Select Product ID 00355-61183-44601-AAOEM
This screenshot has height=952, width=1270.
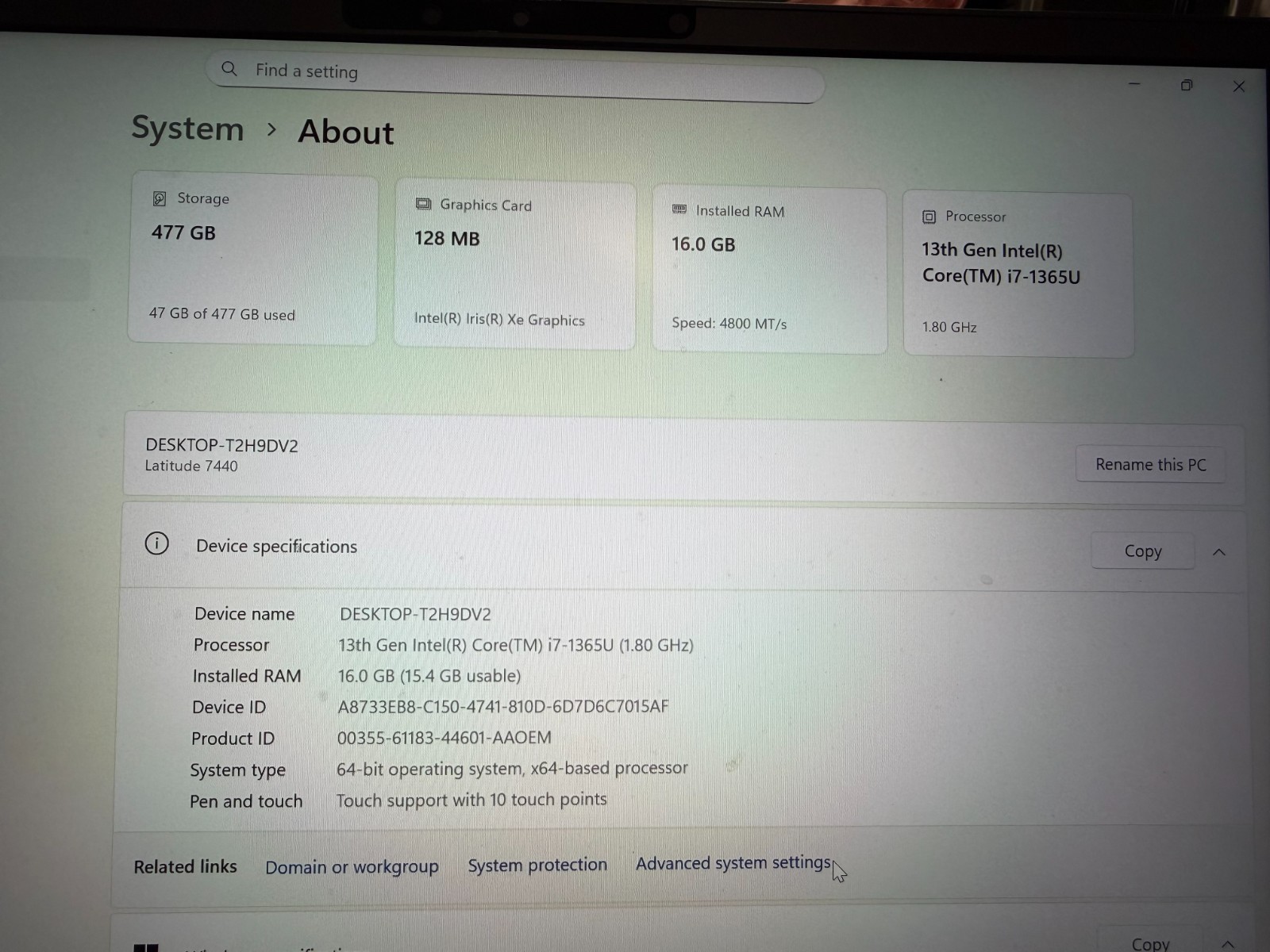(444, 738)
